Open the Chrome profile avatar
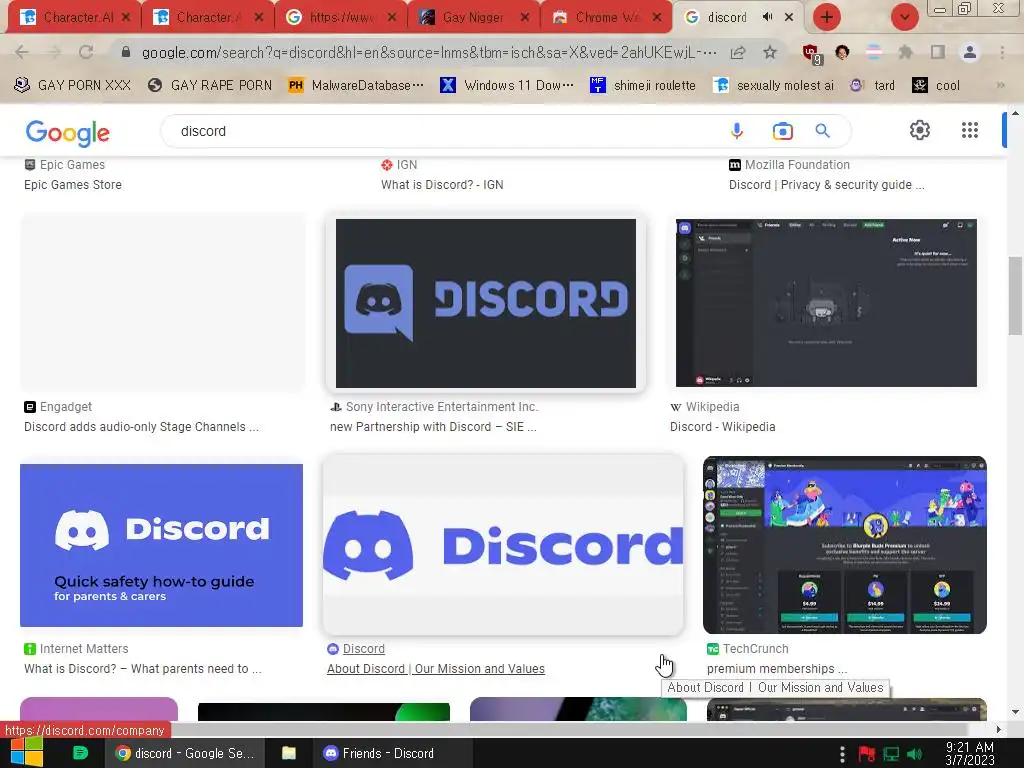This screenshot has height=768, width=1024. point(970,52)
